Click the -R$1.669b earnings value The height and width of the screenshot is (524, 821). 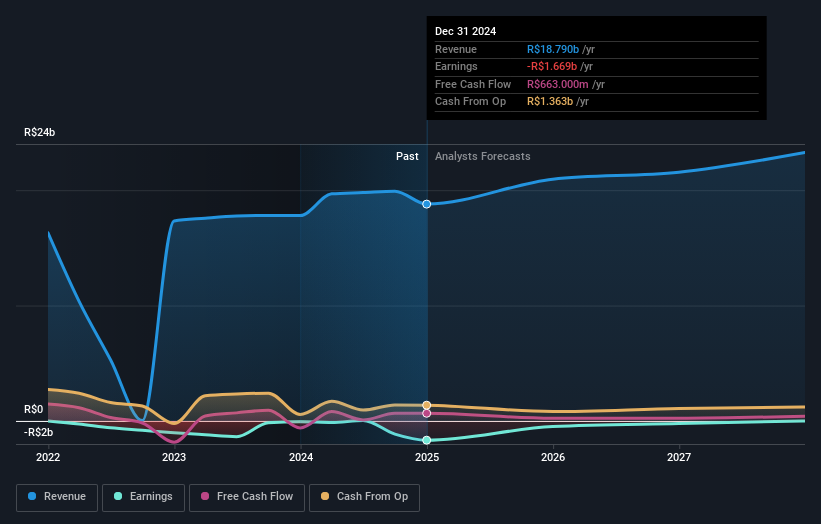(x=552, y=66)
